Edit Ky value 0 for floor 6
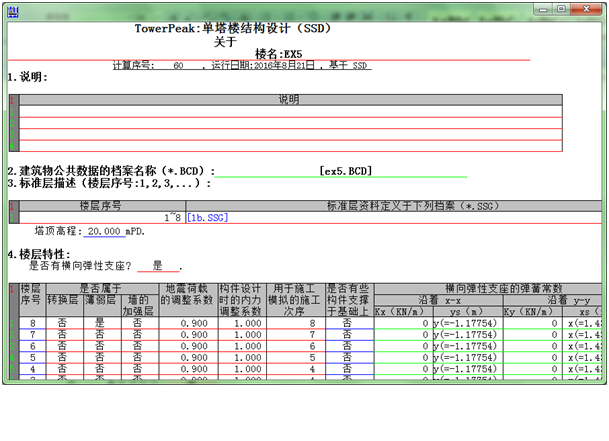This screenshot has height=441, width=609. coord(533,346)
